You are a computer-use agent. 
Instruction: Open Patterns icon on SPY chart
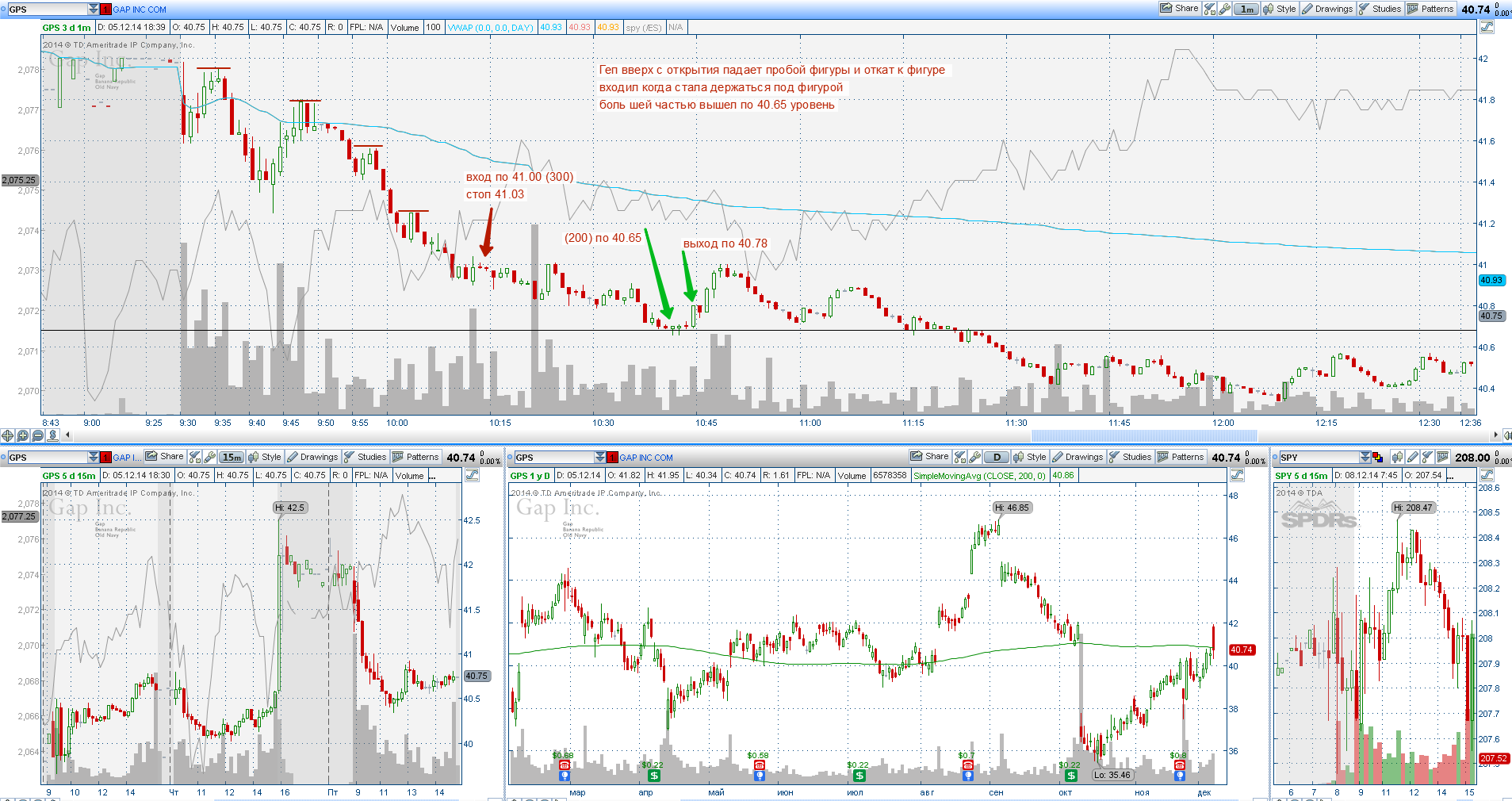point(1442,457)
